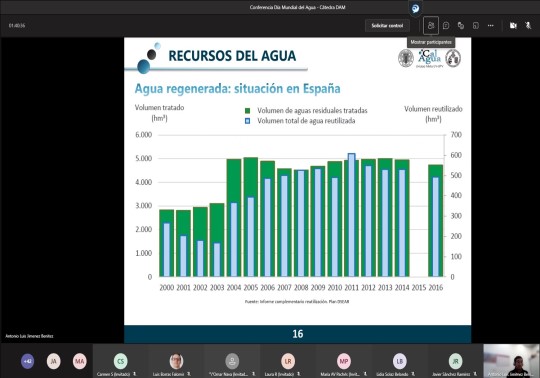
Task: Click the green legend swatch for aguas residuales
Action: click(x=247, y=111)
